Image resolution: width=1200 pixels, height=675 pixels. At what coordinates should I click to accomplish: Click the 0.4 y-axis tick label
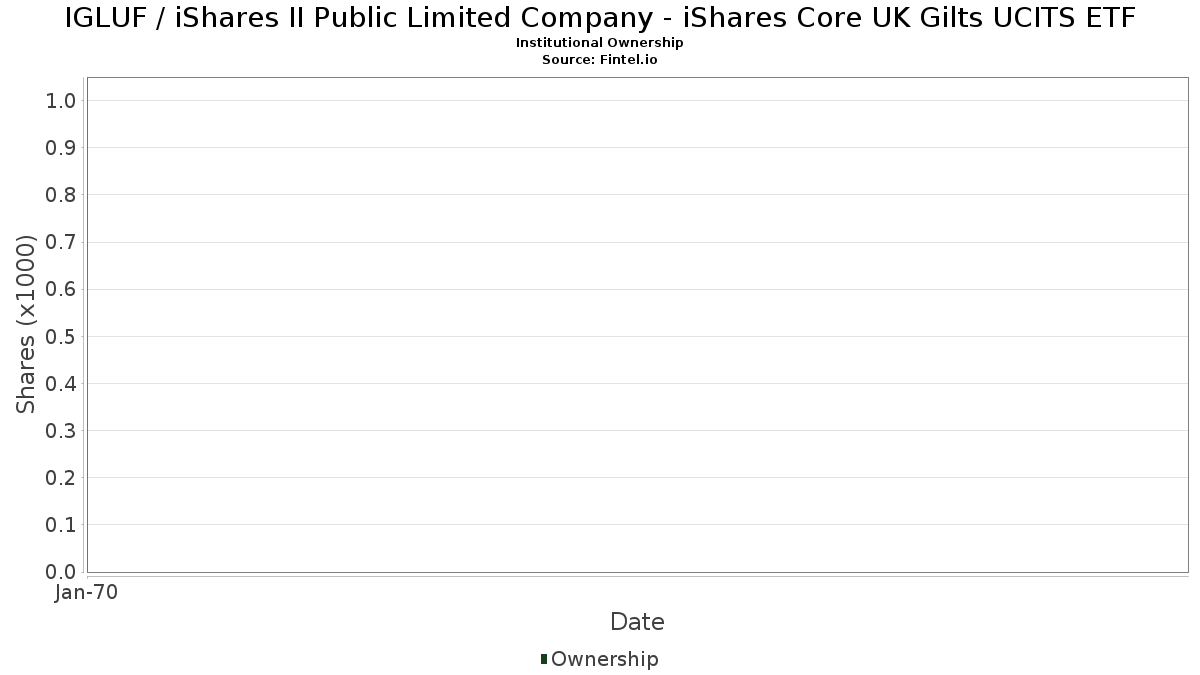[x=61, y=384]
